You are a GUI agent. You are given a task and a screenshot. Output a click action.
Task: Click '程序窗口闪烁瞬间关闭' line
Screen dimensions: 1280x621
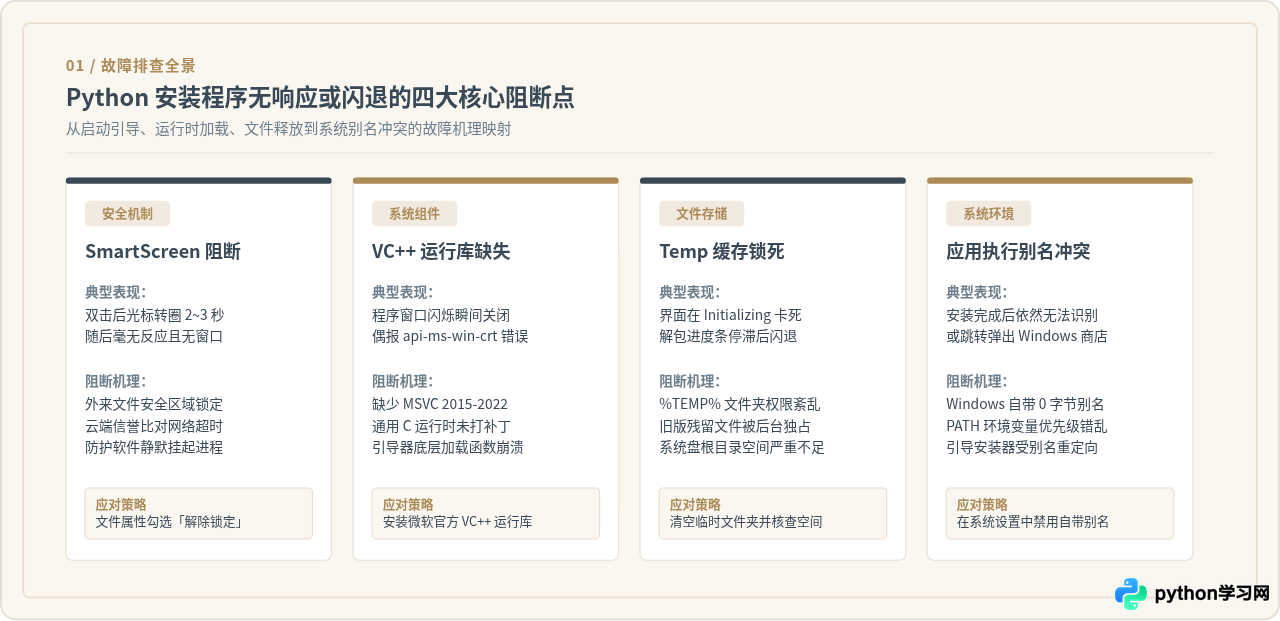click(441, 315)
